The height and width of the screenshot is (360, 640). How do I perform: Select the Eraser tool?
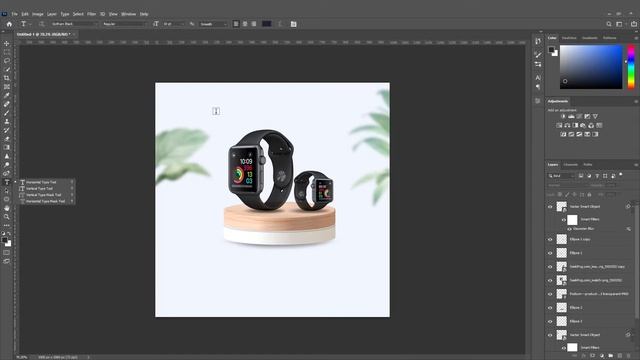(x=7, y=139)
